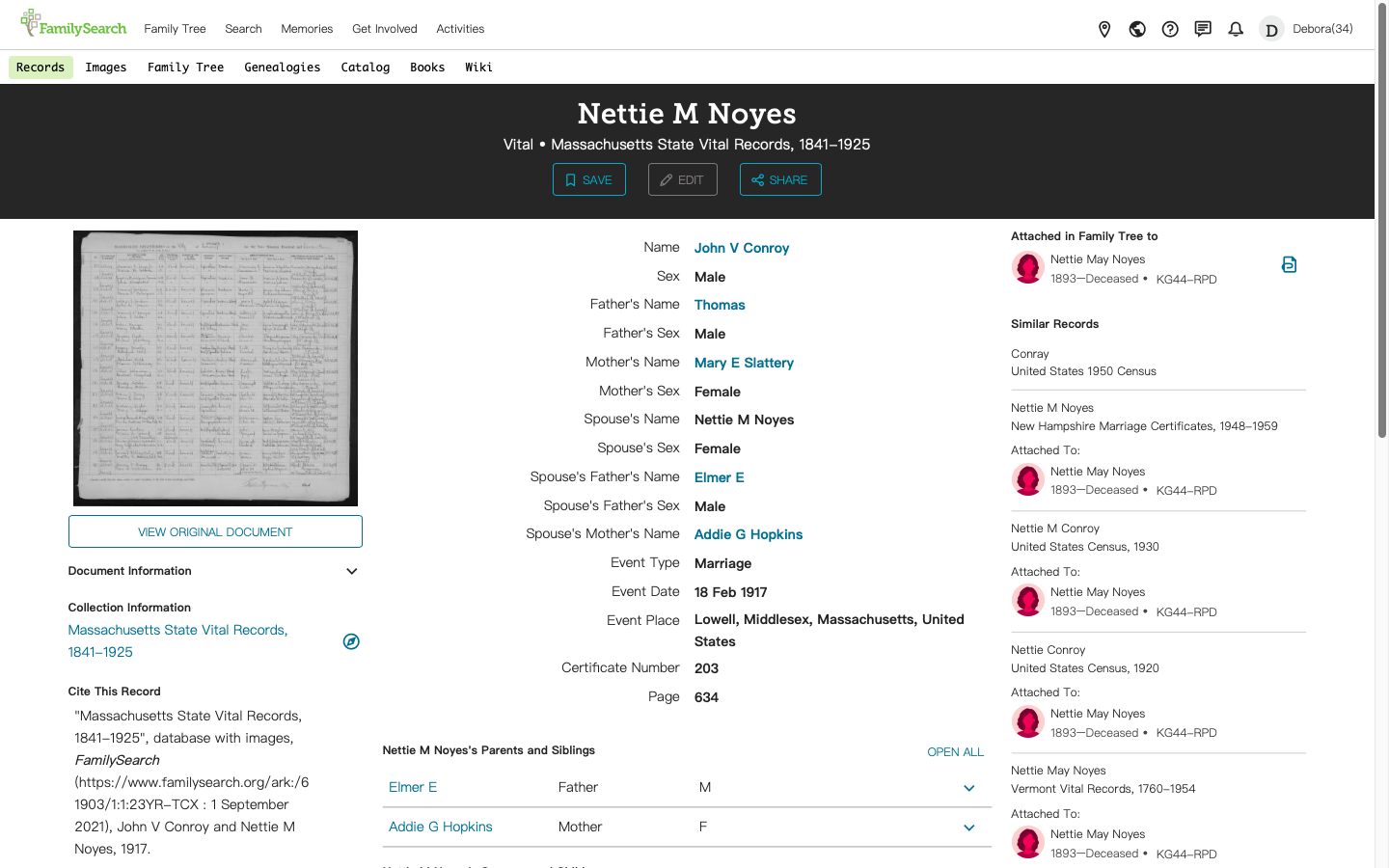Image resolution: width=1389 pixels, height=868 pixels.
Task: Switch to the Images tab
Action: [106, 68]
